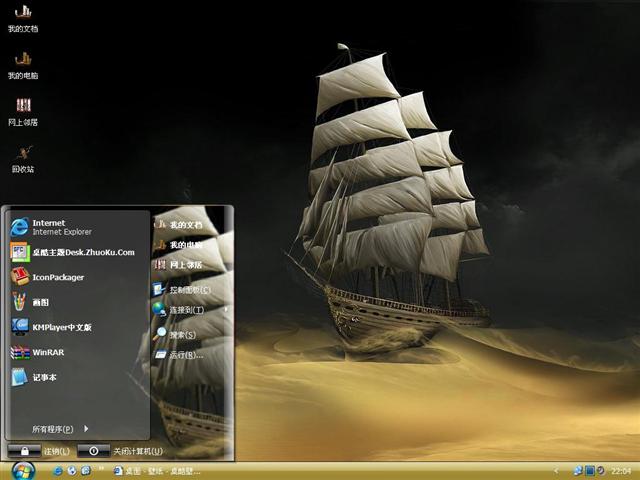Screen dimensions: 640x480
Task: Switch to the 桌面 - 壁纸 taskbar window
Action: tap(157, 471)
